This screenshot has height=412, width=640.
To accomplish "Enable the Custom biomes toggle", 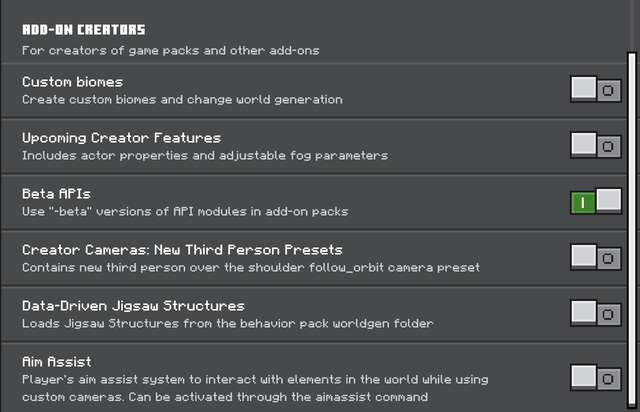I will coord(596,89).
